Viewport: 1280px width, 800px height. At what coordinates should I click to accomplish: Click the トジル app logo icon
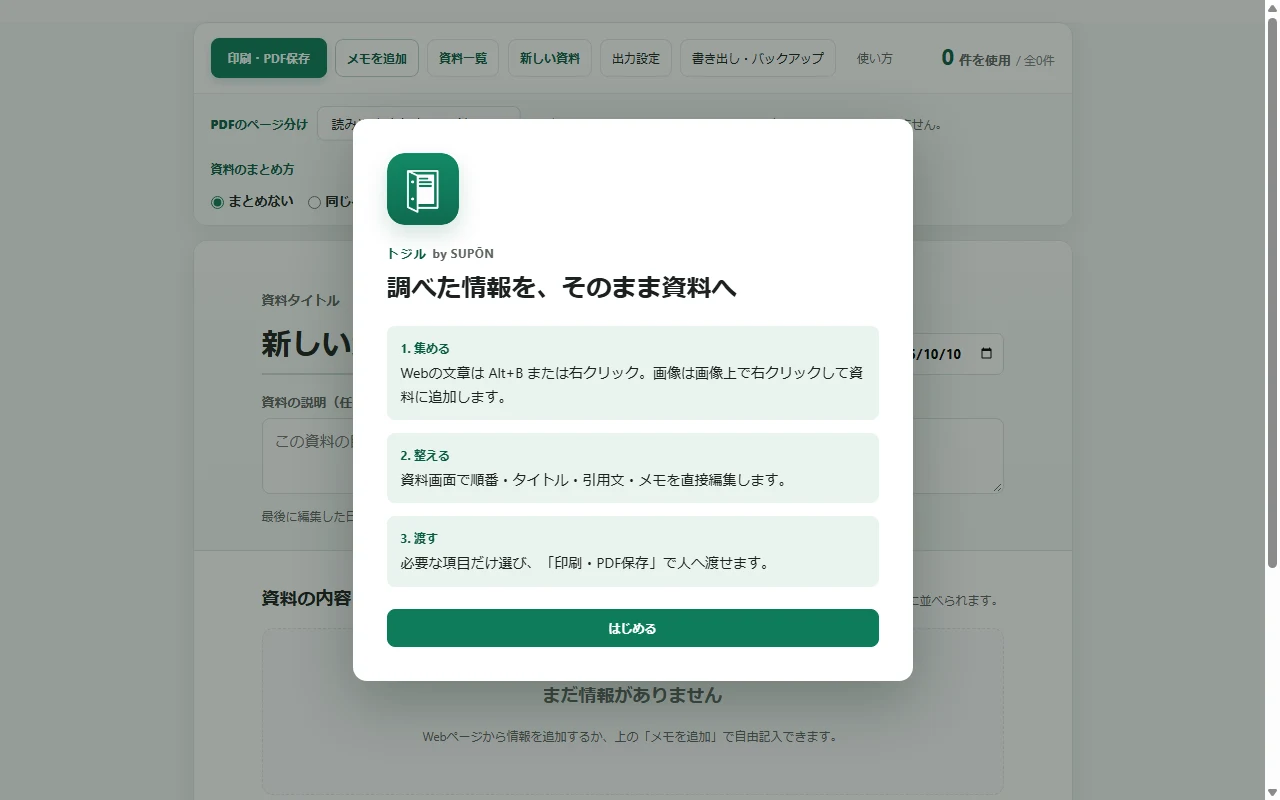[423, 189]
